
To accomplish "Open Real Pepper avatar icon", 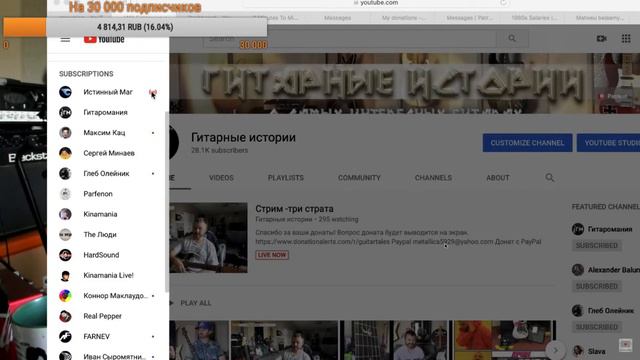I will click(65, 316).
